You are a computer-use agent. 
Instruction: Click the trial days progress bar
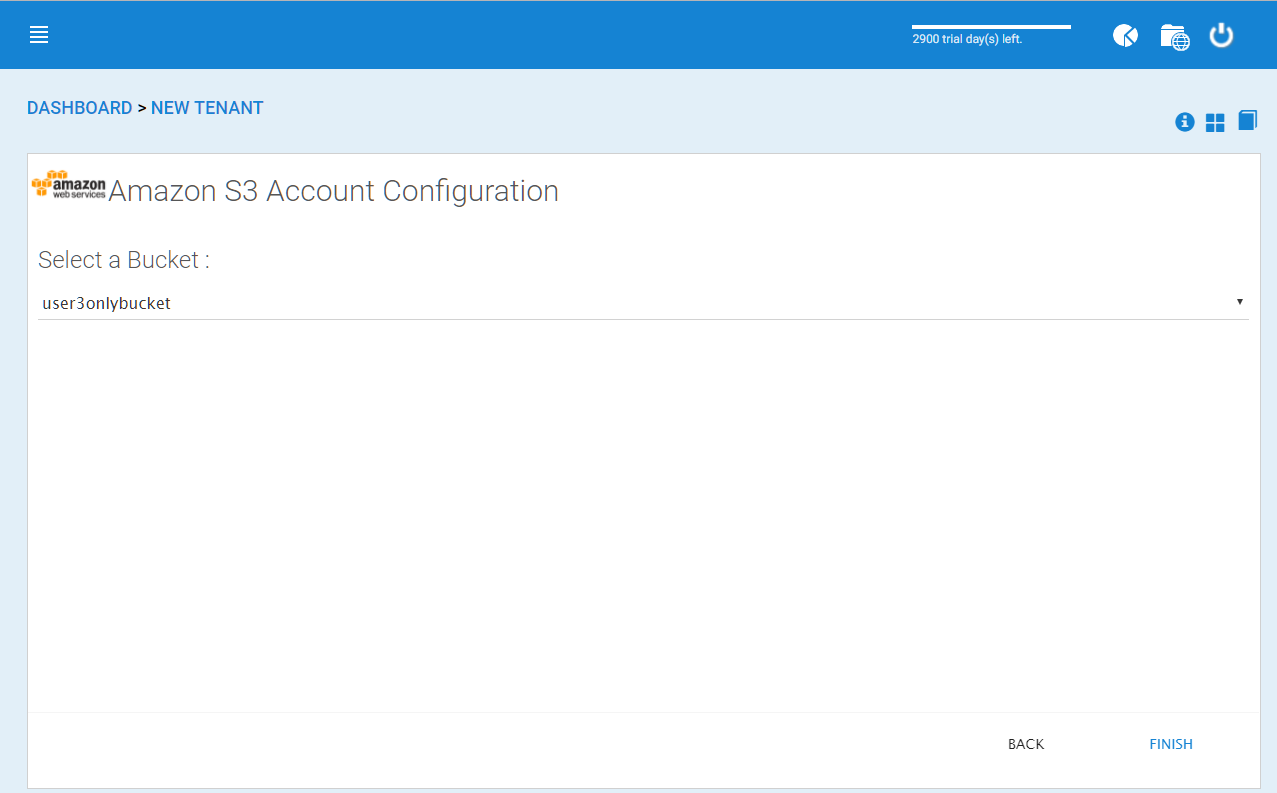(x=991, y=27)
